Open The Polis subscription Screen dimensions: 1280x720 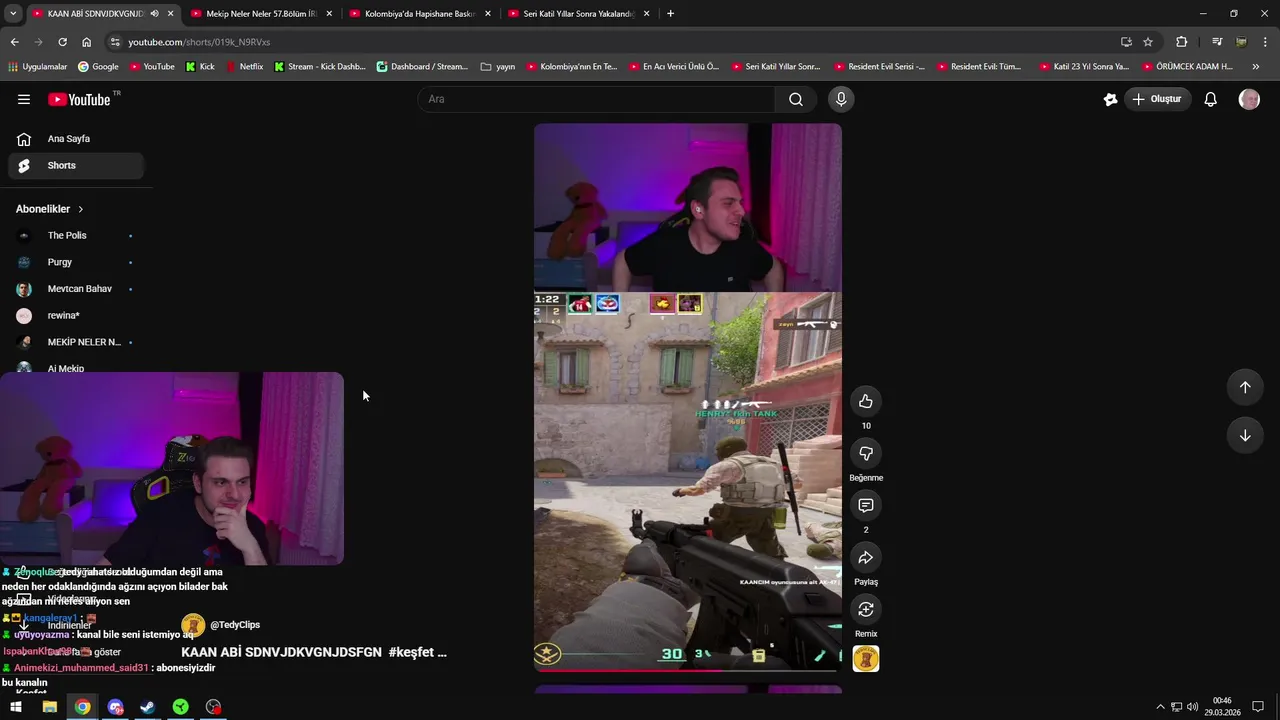[x=76, y=236]
